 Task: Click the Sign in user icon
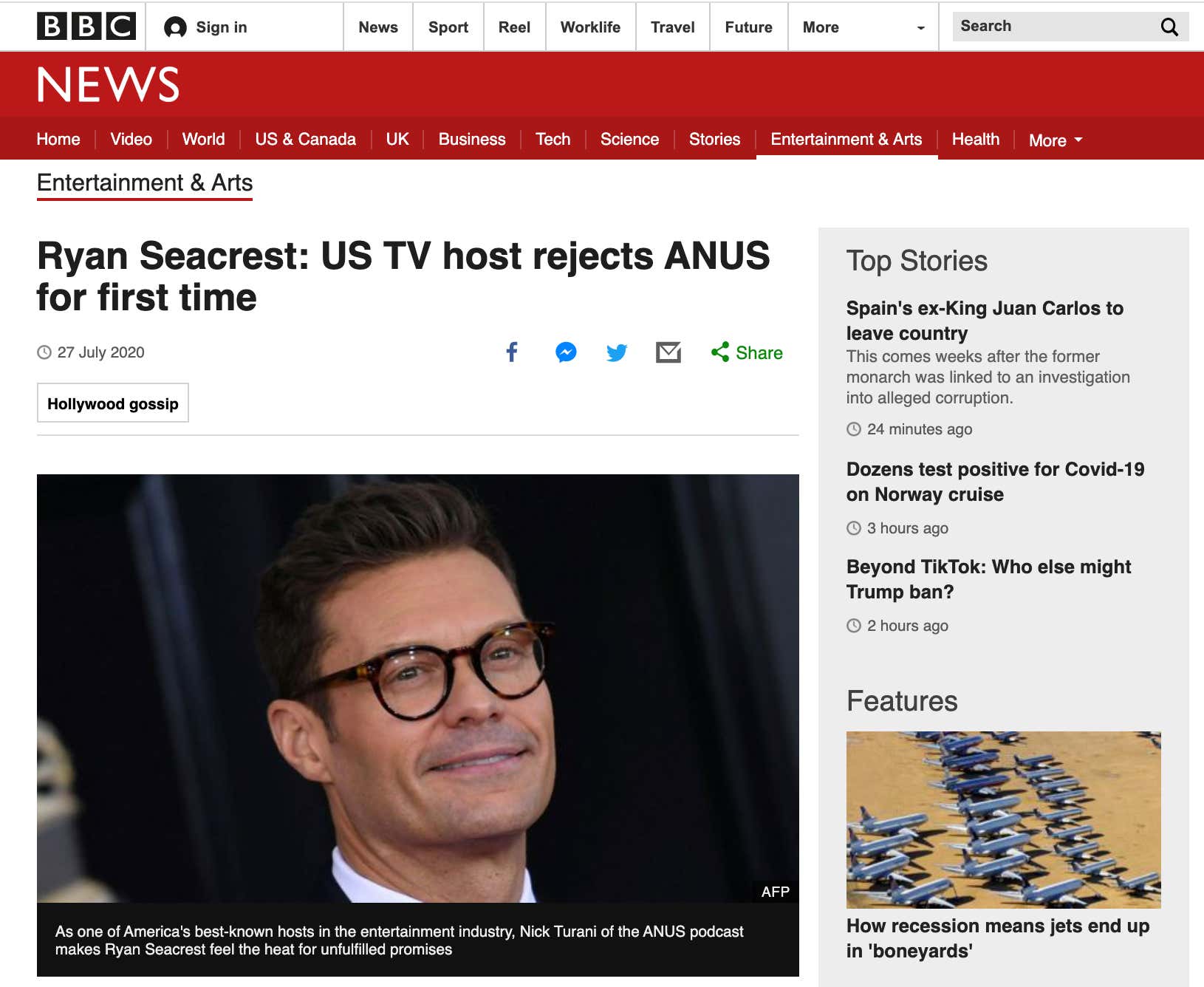pos(175,27)
